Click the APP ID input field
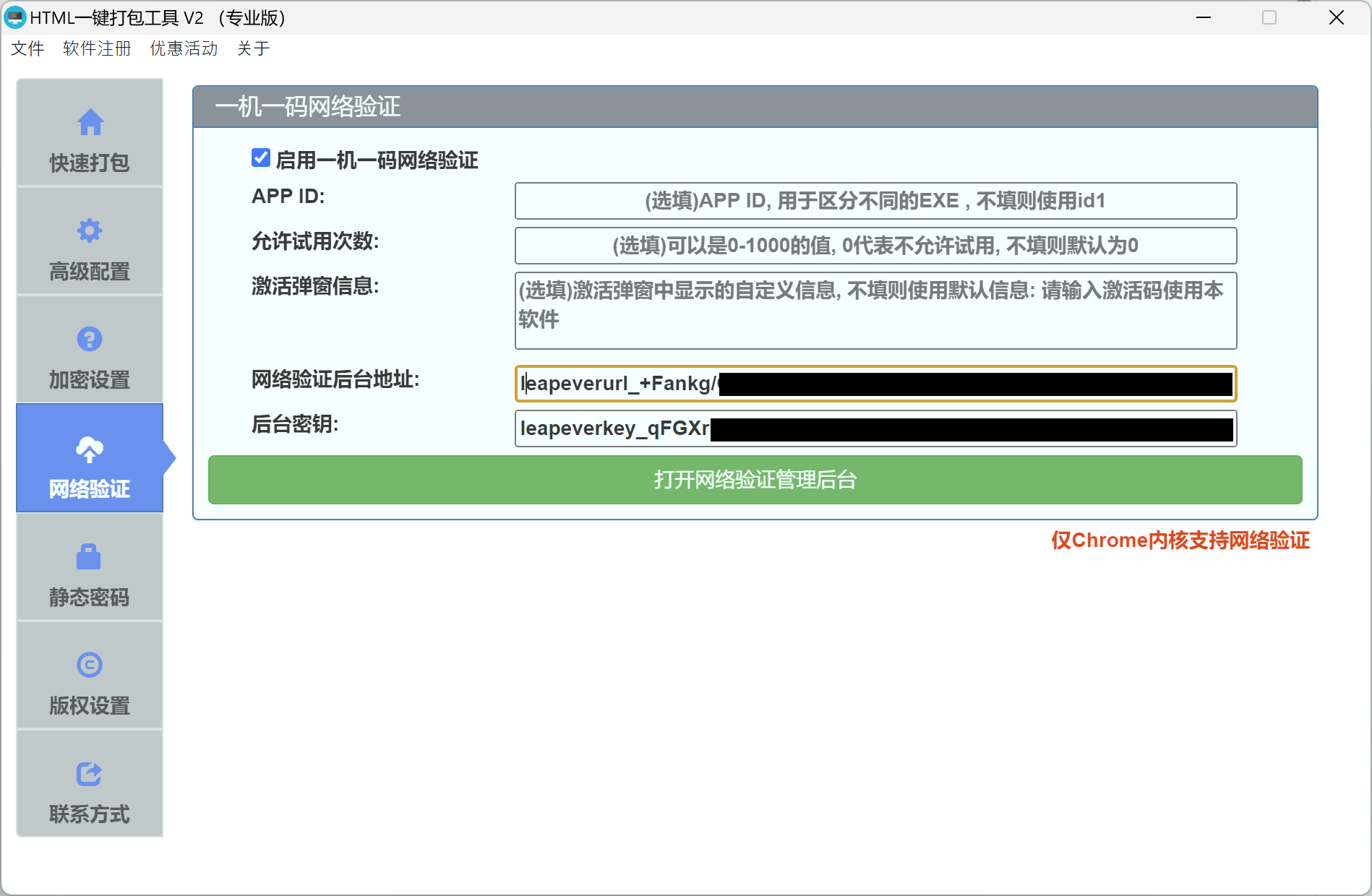Viewport: 1372px width, 896px height. (x=875, y=201)
